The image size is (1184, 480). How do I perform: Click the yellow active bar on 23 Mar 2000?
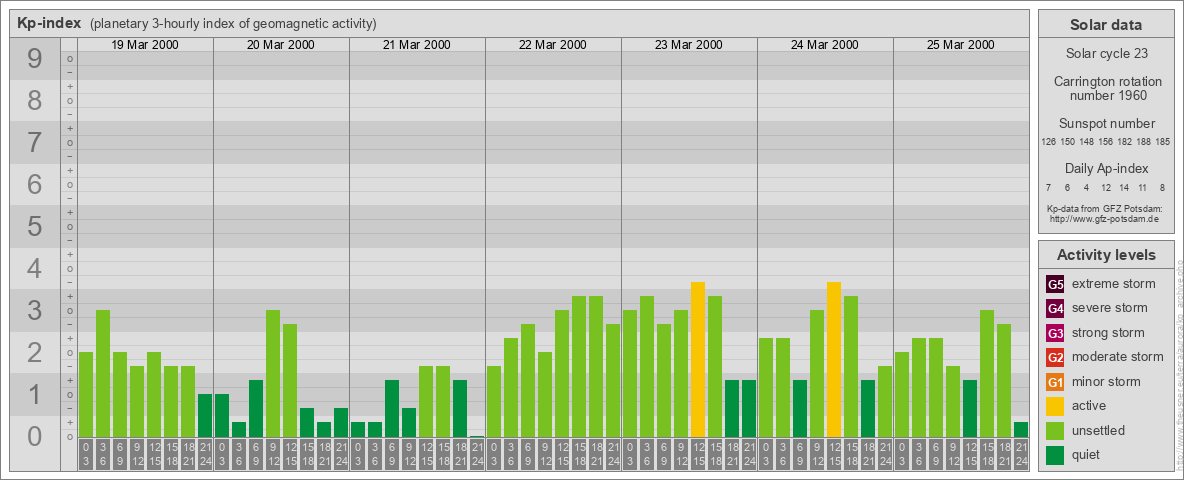(x=698, y=359)
